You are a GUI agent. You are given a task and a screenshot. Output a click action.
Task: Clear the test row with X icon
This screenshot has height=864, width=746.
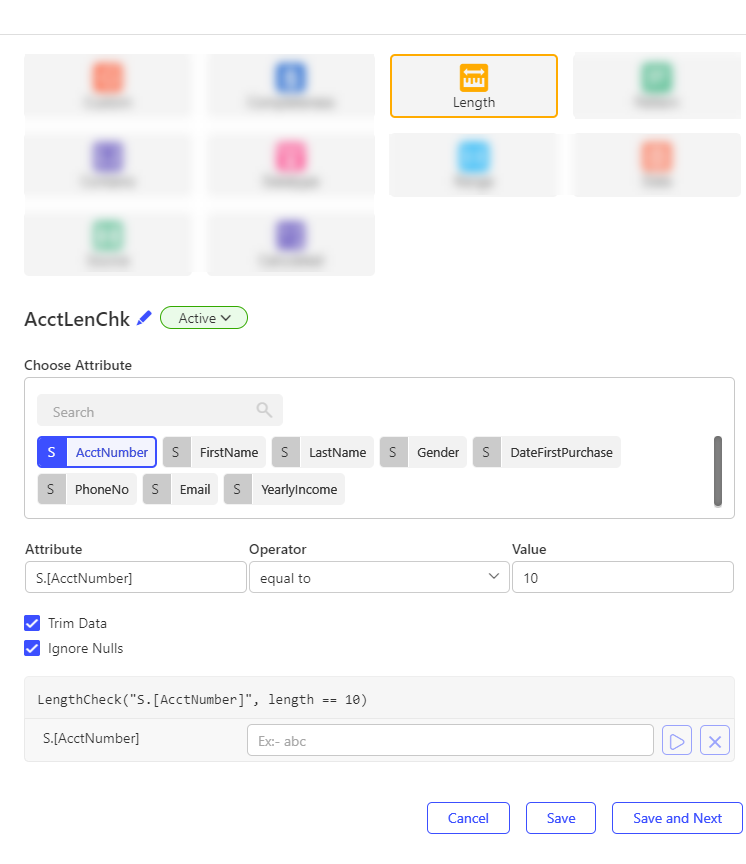[715, 741]
